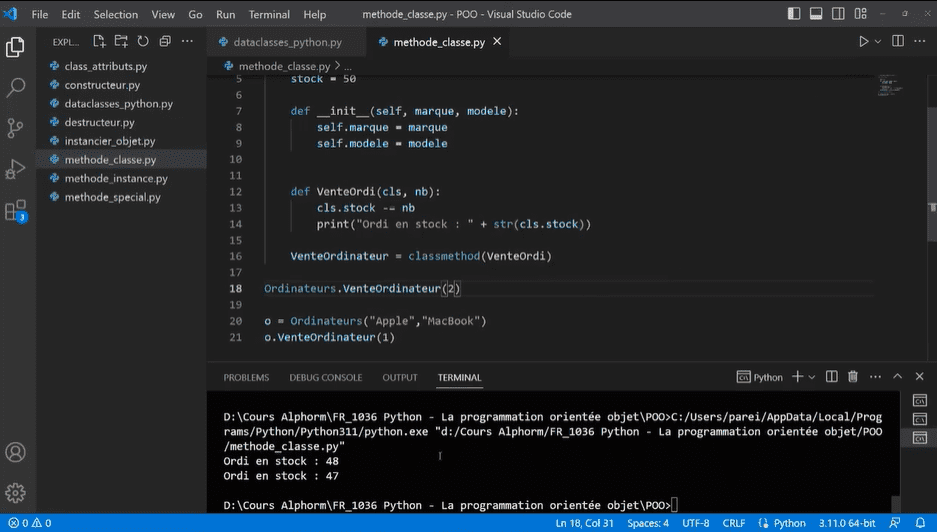
Task: Open the run options dropdown arrow
Action: click(878, 41)
